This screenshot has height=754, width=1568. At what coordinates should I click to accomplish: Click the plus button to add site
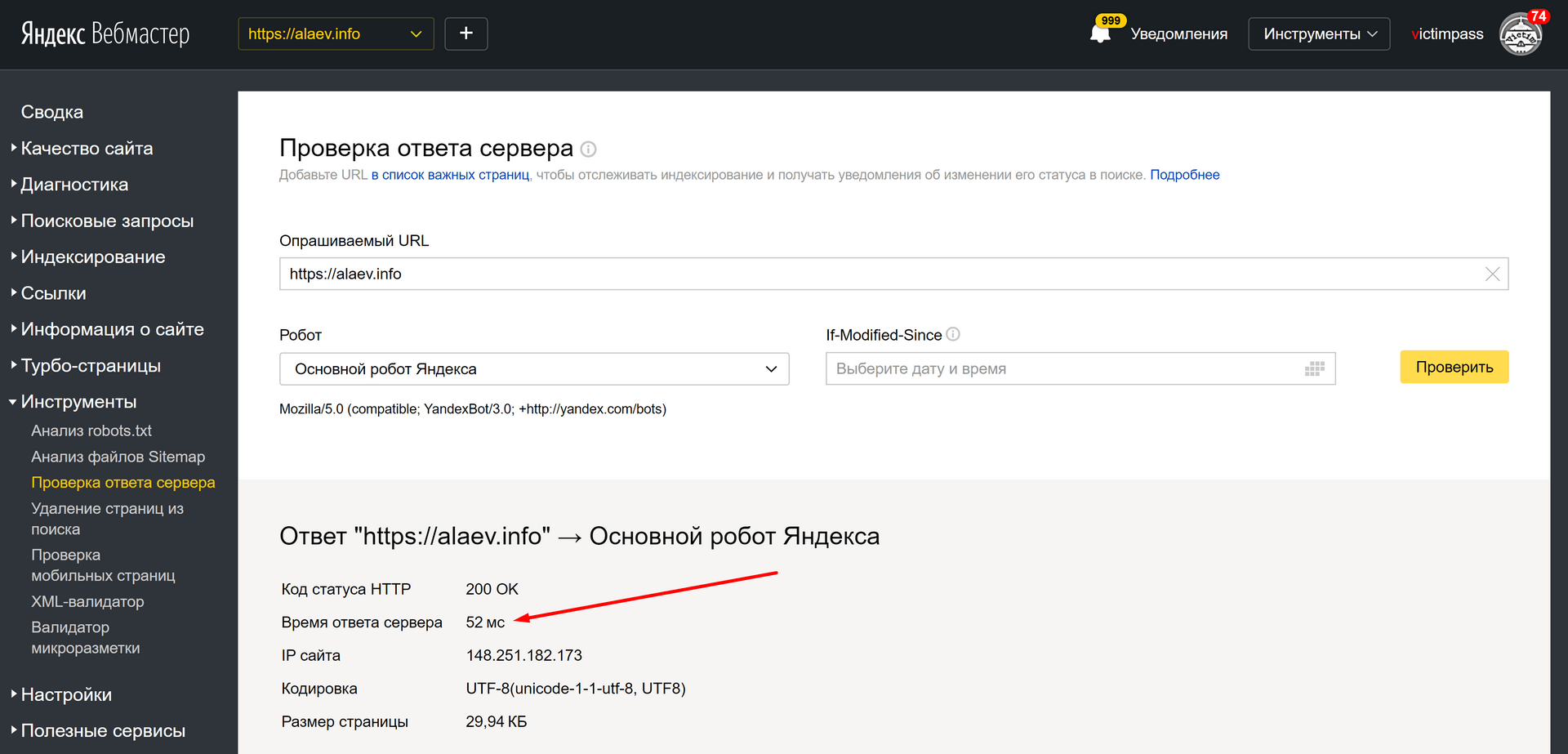pyautogui.click(x=465, y=33)
